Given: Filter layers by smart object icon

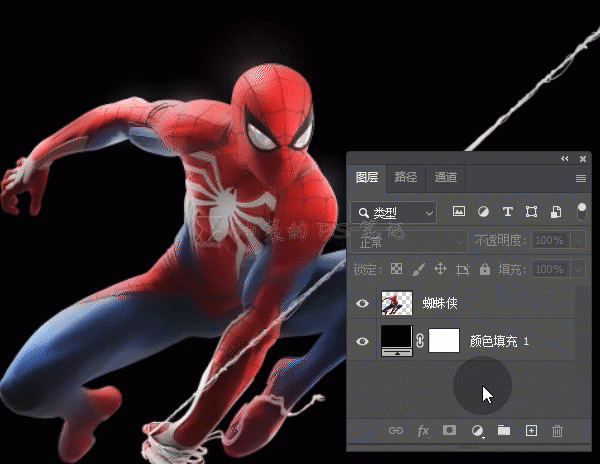Looking at the screenshot, I should click(556, 212).
